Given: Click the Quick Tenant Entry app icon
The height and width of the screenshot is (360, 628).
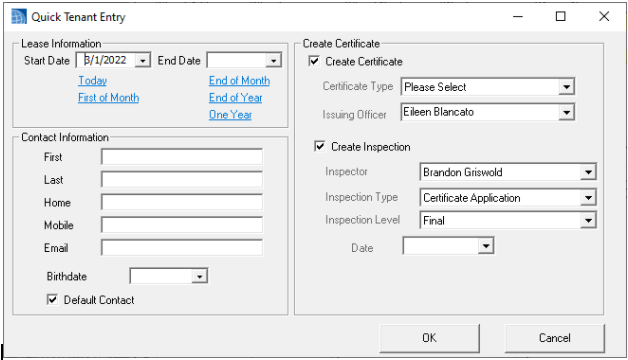Looking at the screenshot, I should [x=18, y=17].
